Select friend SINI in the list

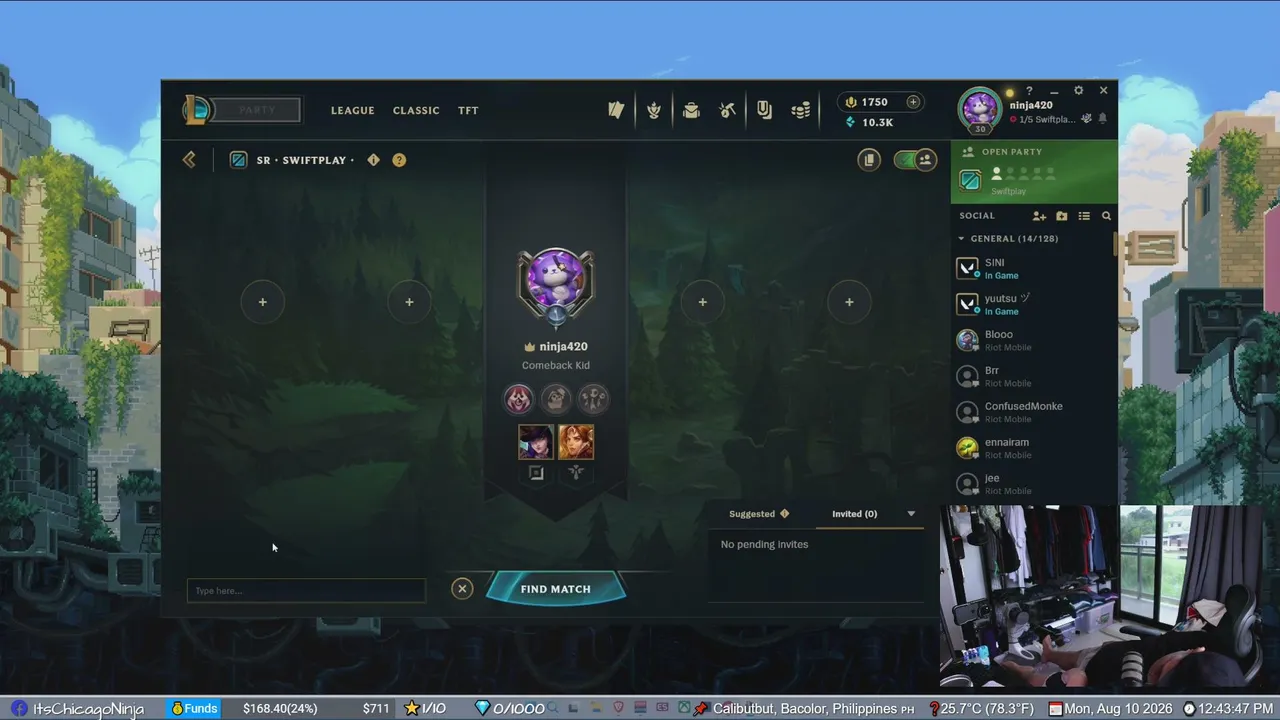point(1034,268)
